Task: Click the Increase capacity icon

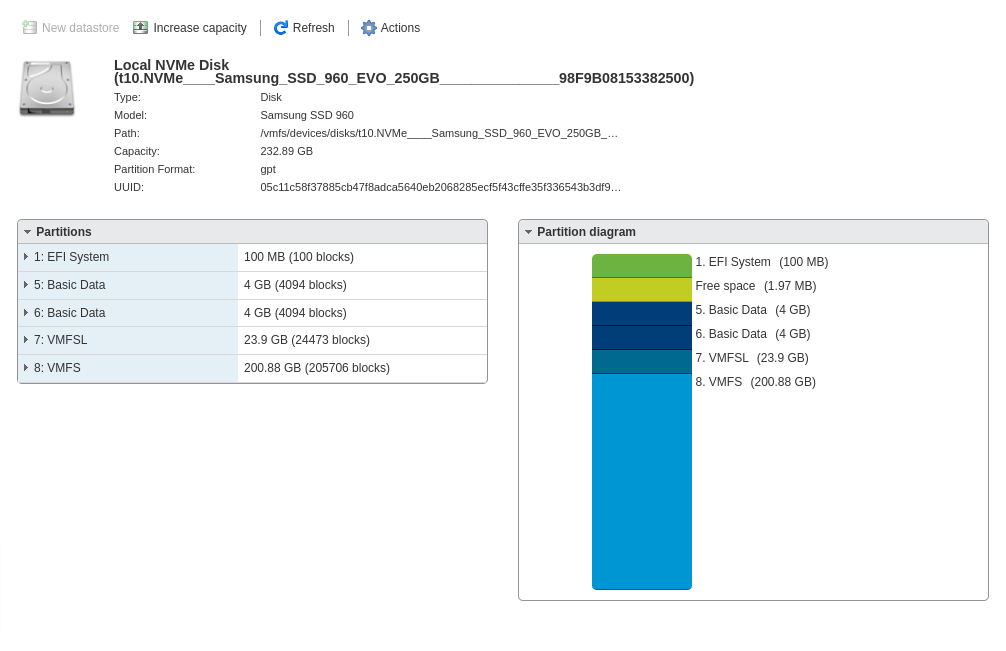Action: (x=141, y=28)
